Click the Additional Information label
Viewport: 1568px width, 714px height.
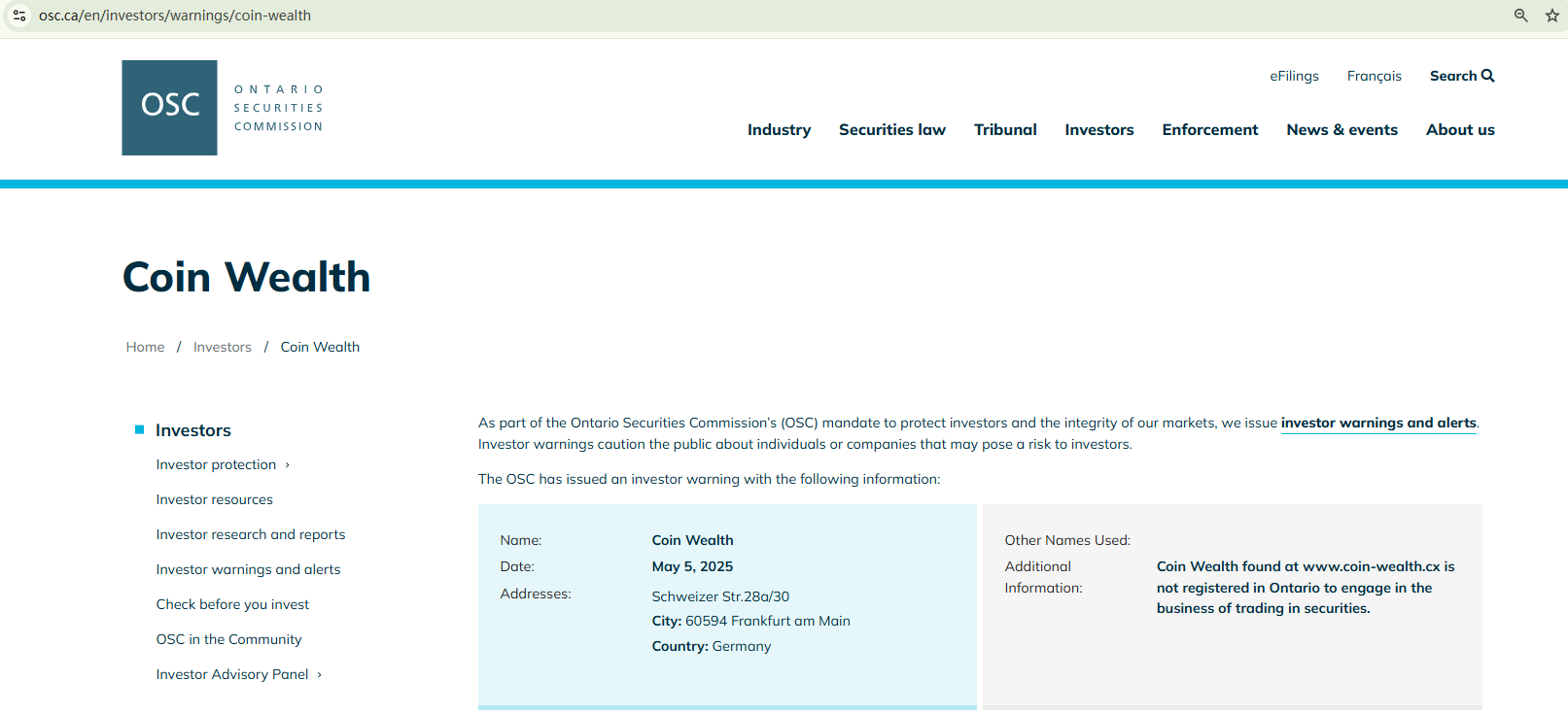click(x=1044, y=578)
